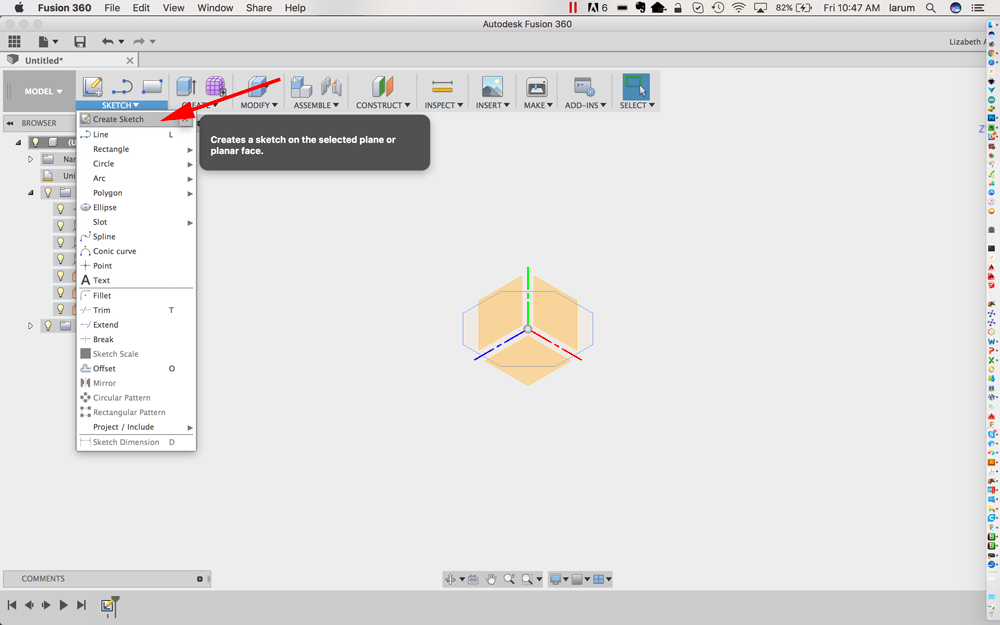Open the Project / Include submenu
This screenshot has width=1000, height=625.
coord(136,427)
